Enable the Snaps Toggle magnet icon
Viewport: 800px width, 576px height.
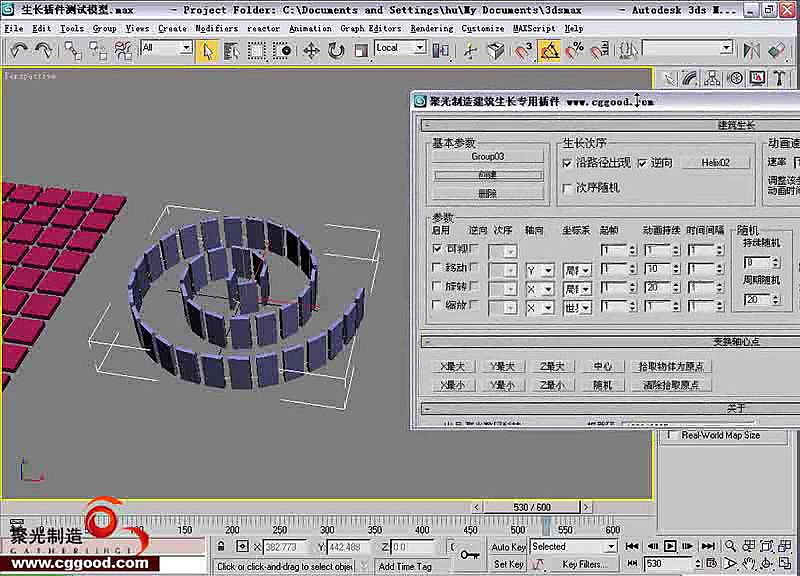point(518,51)
